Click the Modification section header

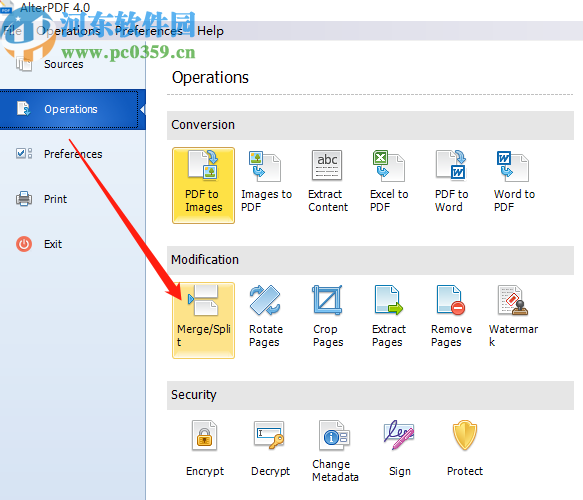click(370, 260)
